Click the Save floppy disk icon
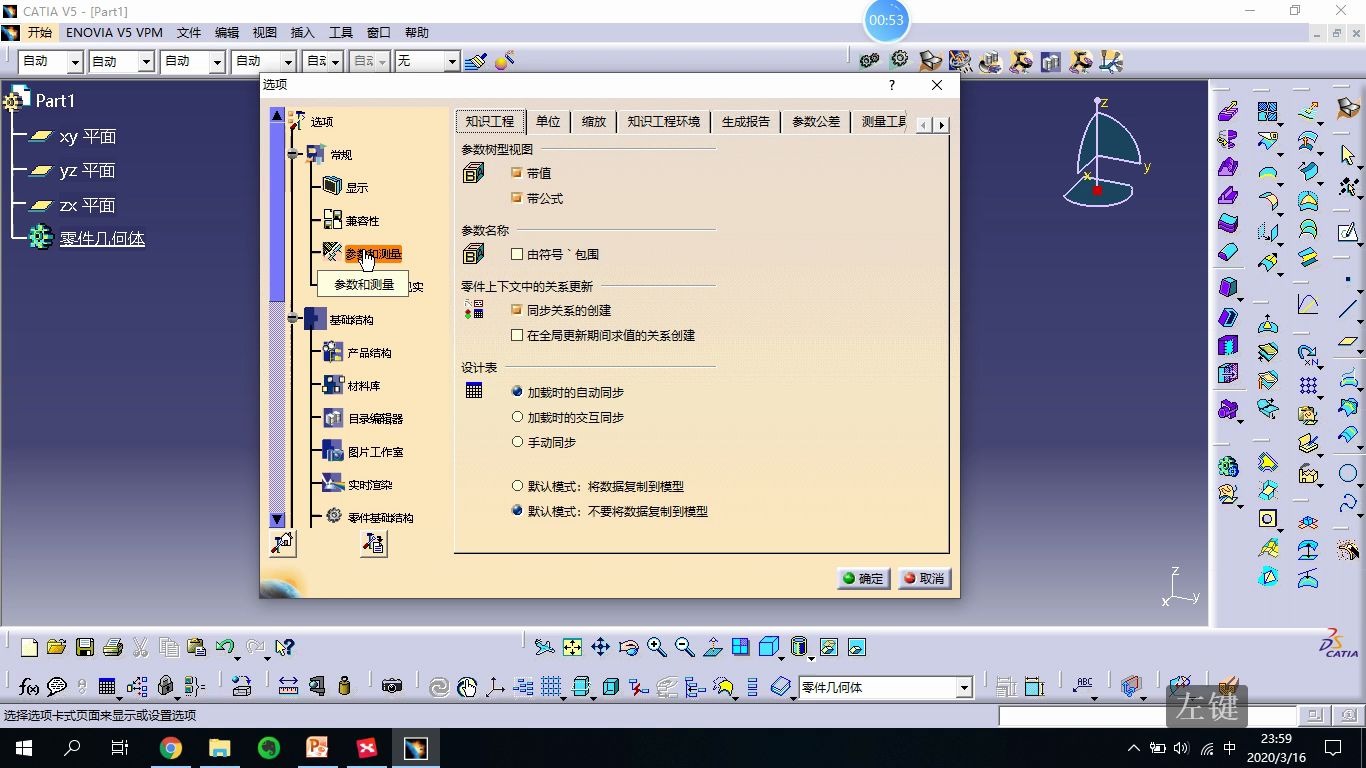The height and width of the screenshot is (768, 1366). [85, 647]
